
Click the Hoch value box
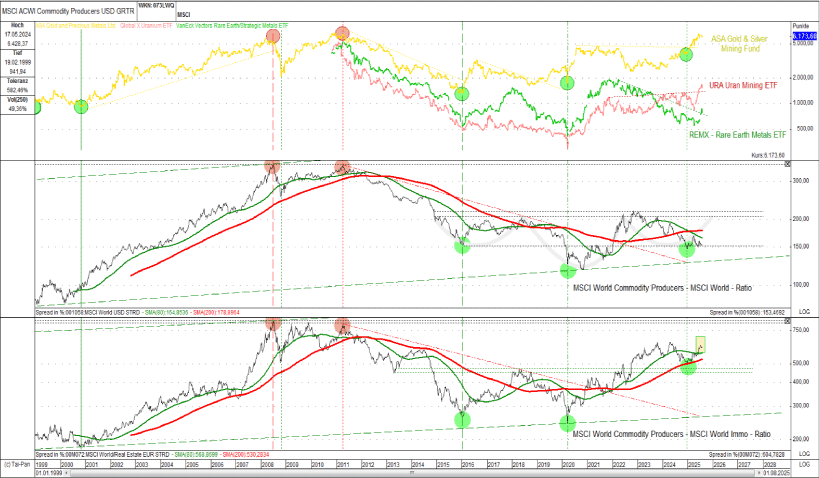(x=17, y=37)
